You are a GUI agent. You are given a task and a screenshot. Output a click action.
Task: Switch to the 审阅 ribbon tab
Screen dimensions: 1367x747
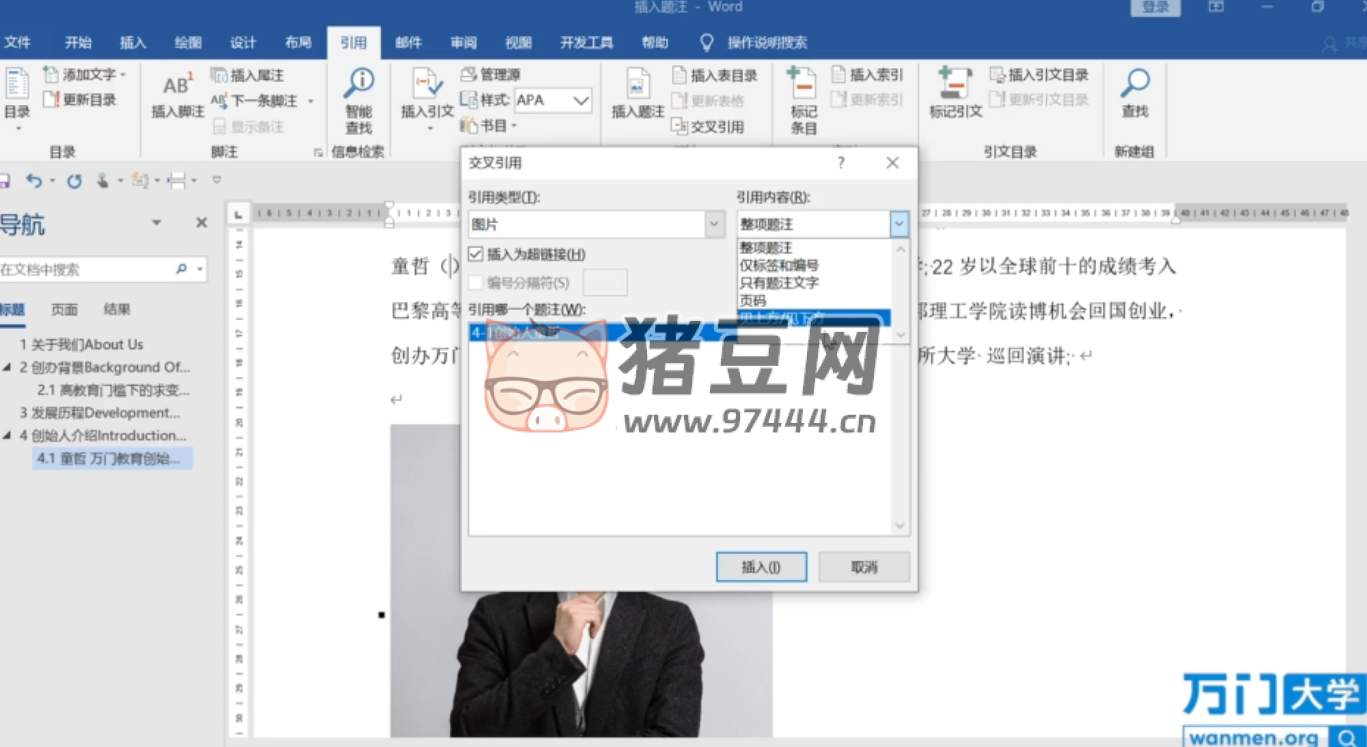pyautogui.click(x=463, y=42)
